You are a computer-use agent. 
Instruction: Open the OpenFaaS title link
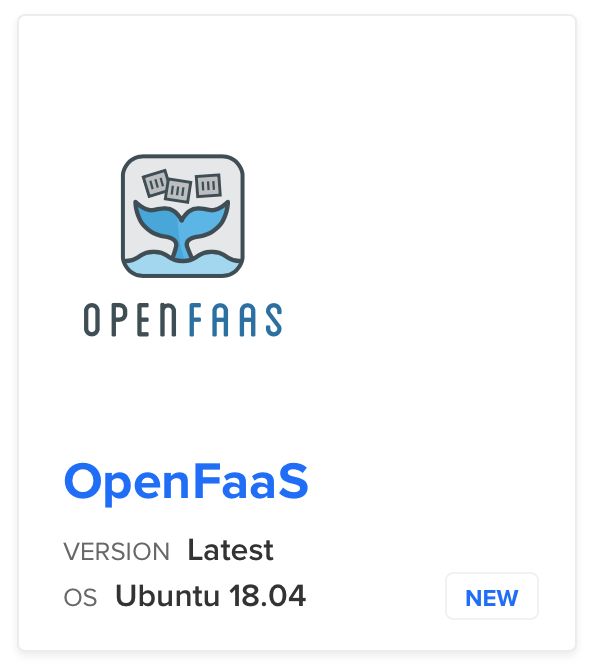click(x=186, y=482)
